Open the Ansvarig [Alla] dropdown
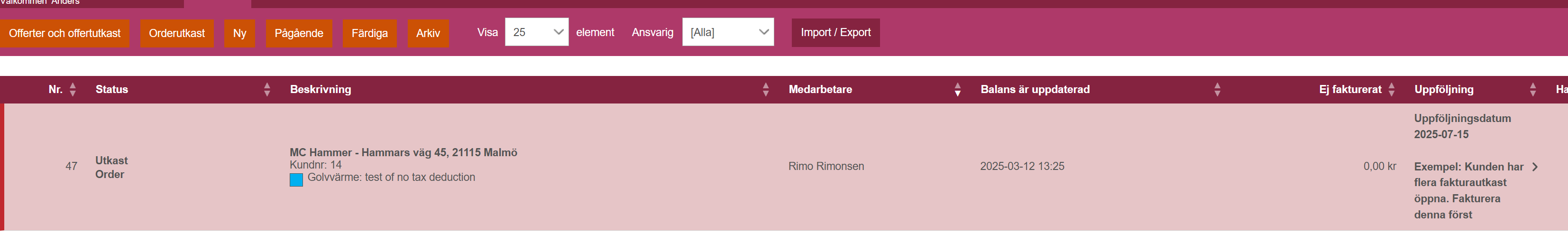1568x235 pixels. 727,32
